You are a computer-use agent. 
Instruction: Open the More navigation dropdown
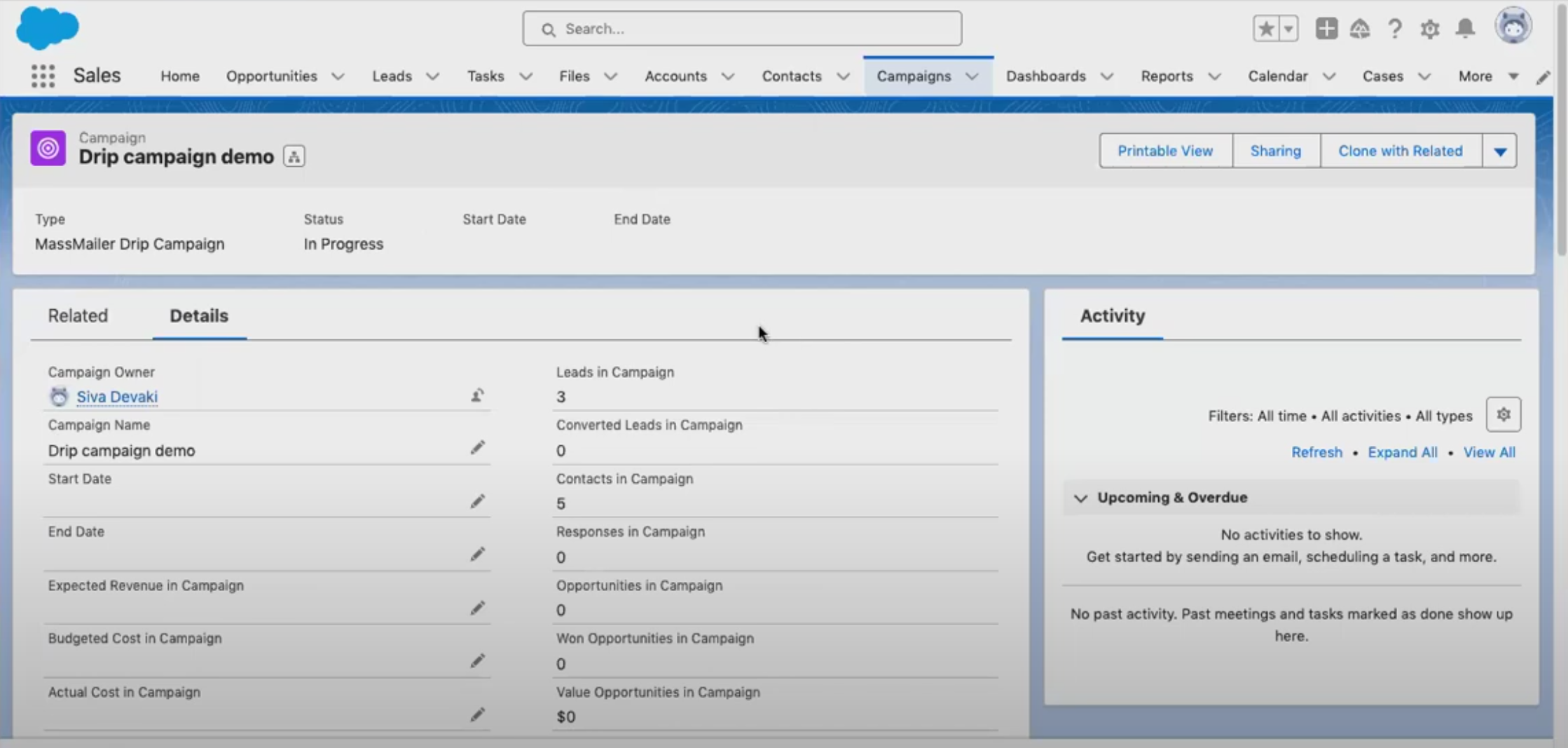tap(1488, 76)
